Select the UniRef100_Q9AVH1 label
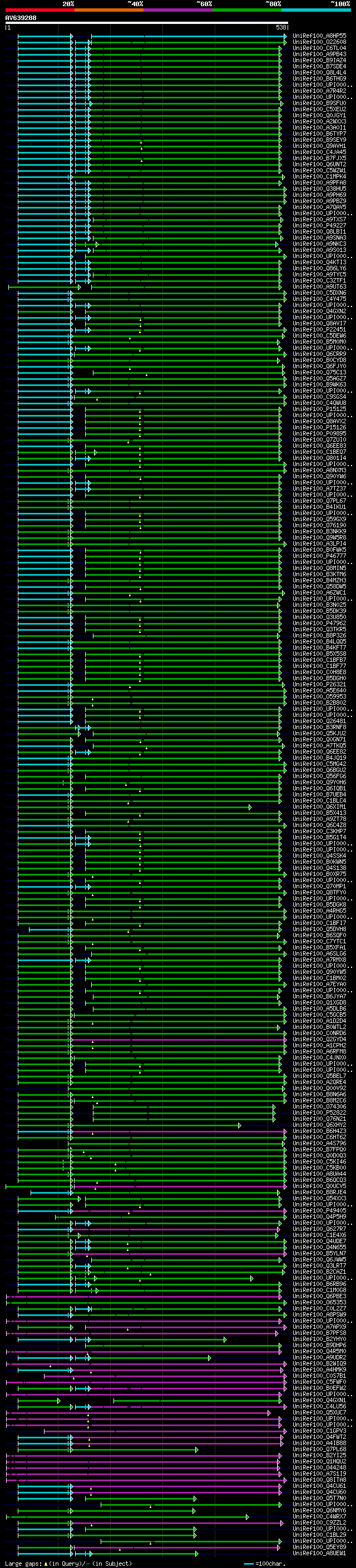 pyautogui.click(x=319, y=146)
